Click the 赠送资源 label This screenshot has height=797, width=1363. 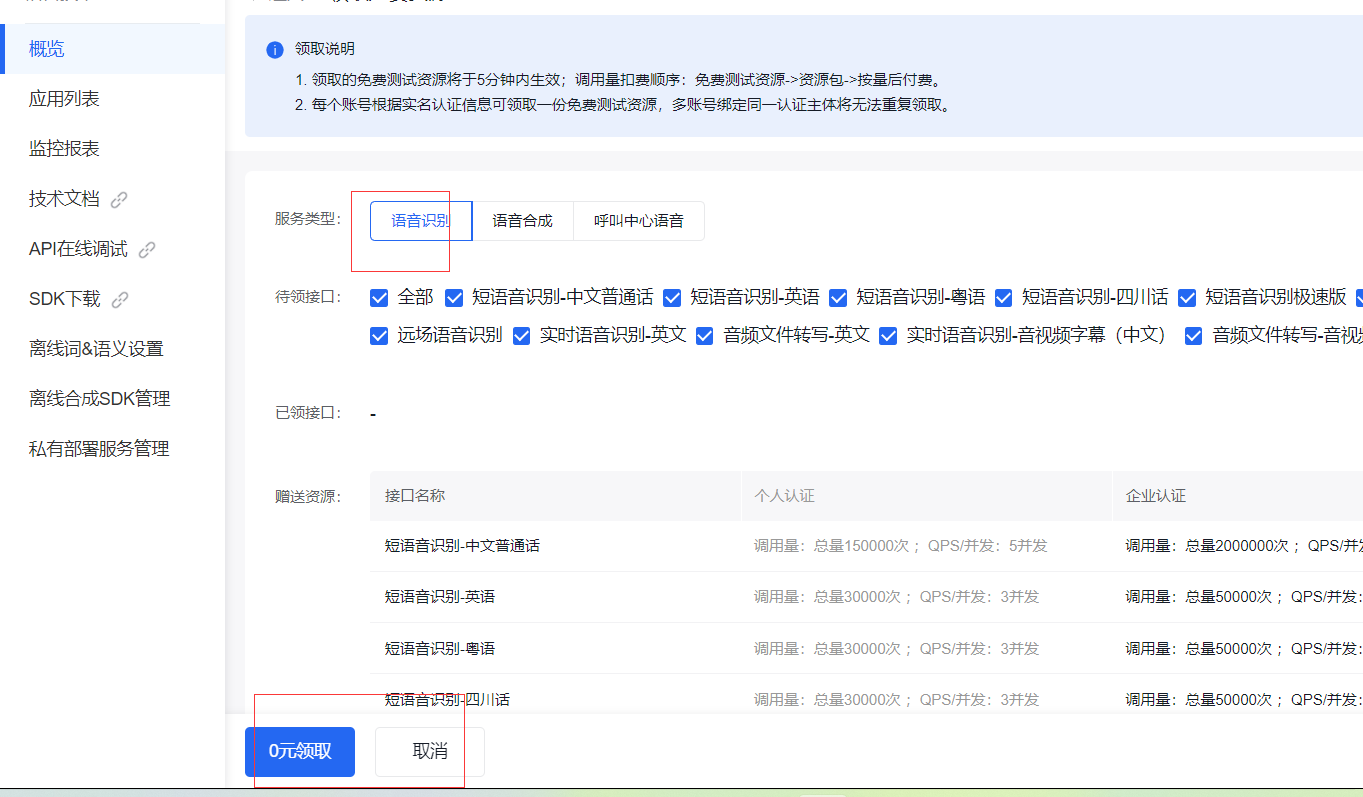tap(308, 497)
